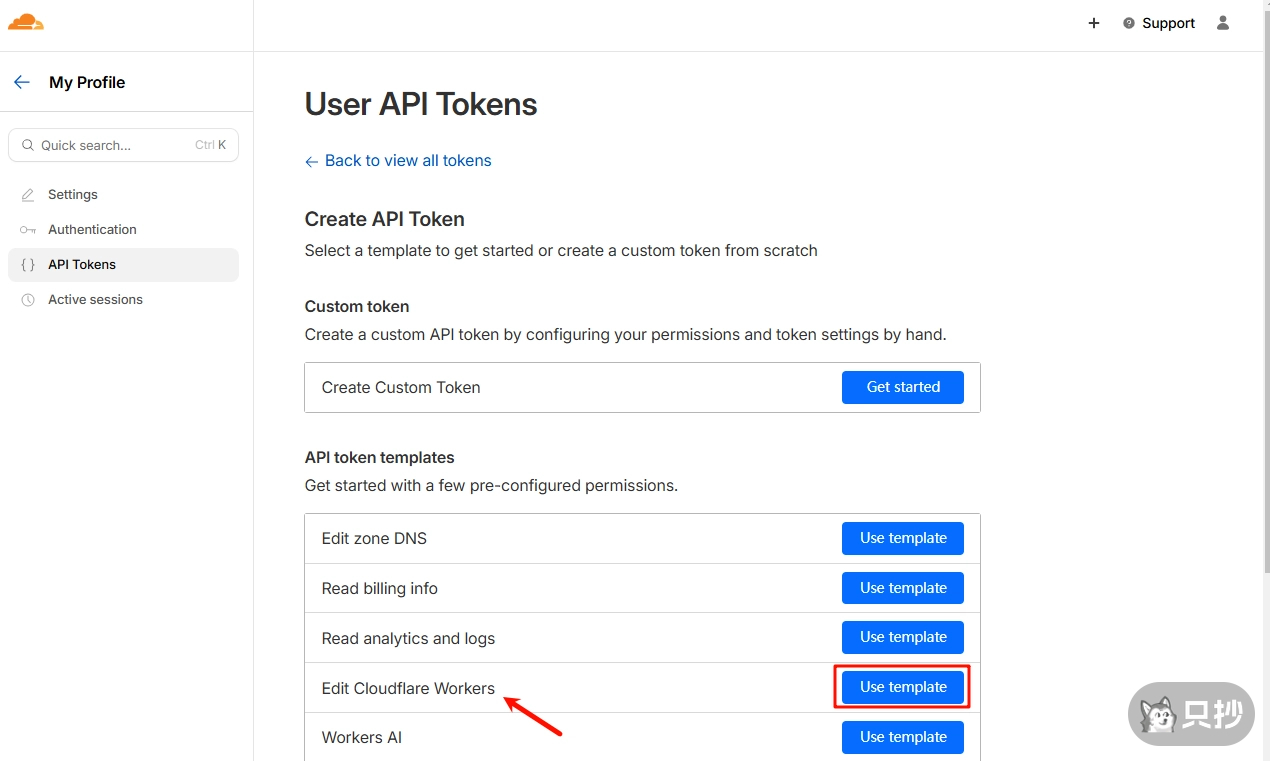Click the Cloudflare logo
Screen dimensions: 1270x761
25,22
